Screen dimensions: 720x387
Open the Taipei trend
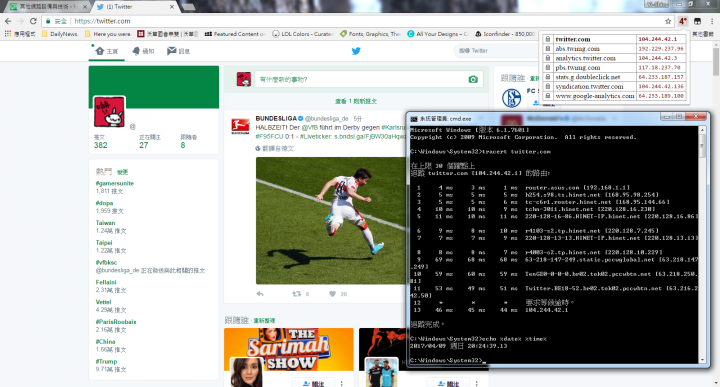coord(104,242)
